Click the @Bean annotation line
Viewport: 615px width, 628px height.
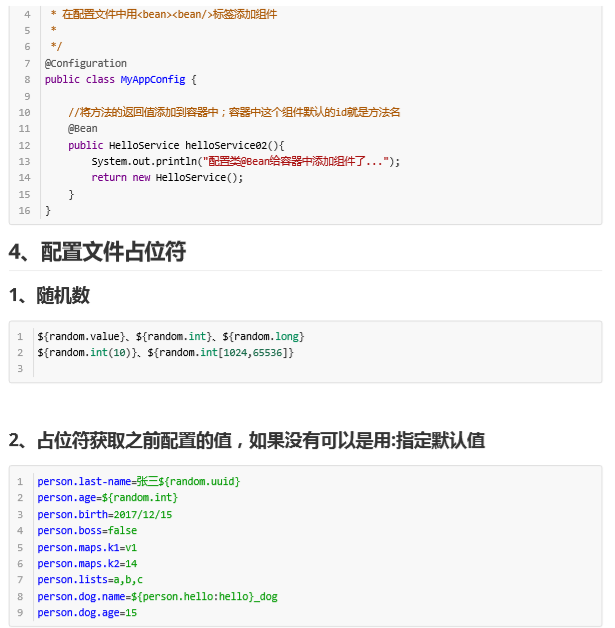point(82,129)
